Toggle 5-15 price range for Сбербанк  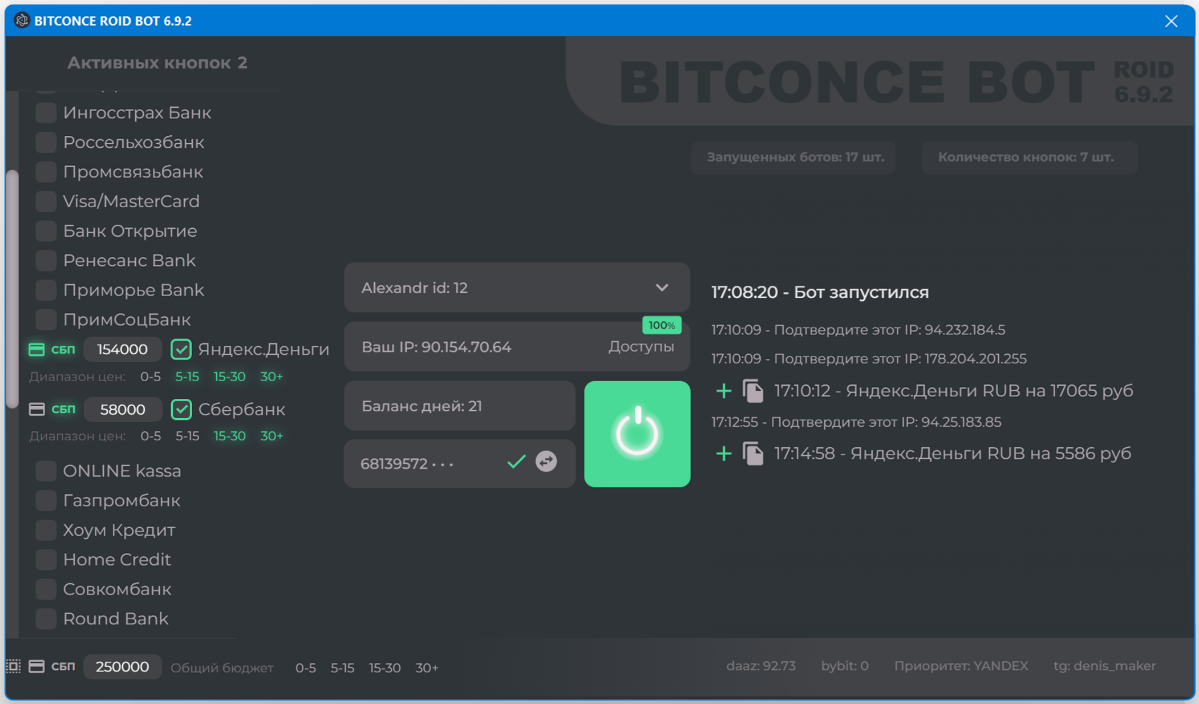[187, 436]
